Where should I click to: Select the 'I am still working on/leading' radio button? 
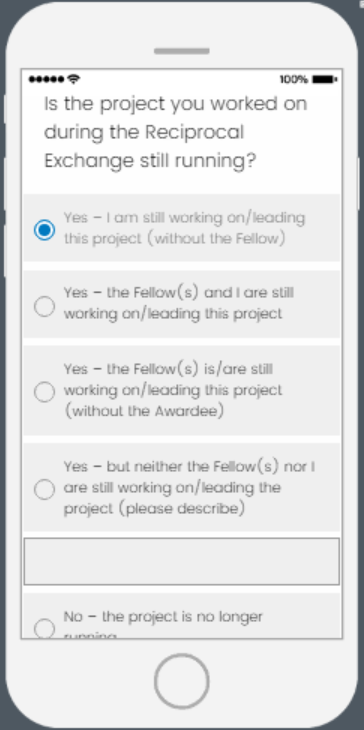coord(44,230)
